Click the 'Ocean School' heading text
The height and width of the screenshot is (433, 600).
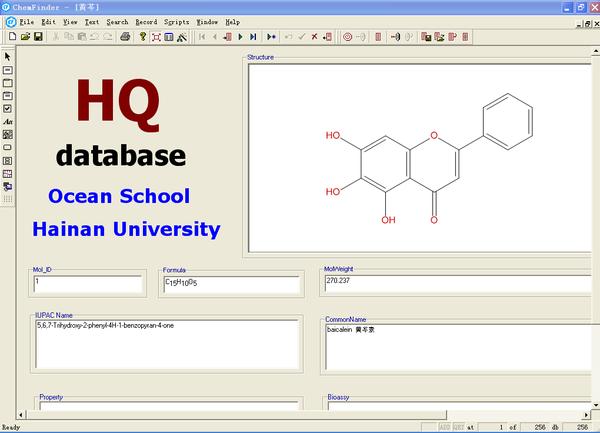click(119, 196)
